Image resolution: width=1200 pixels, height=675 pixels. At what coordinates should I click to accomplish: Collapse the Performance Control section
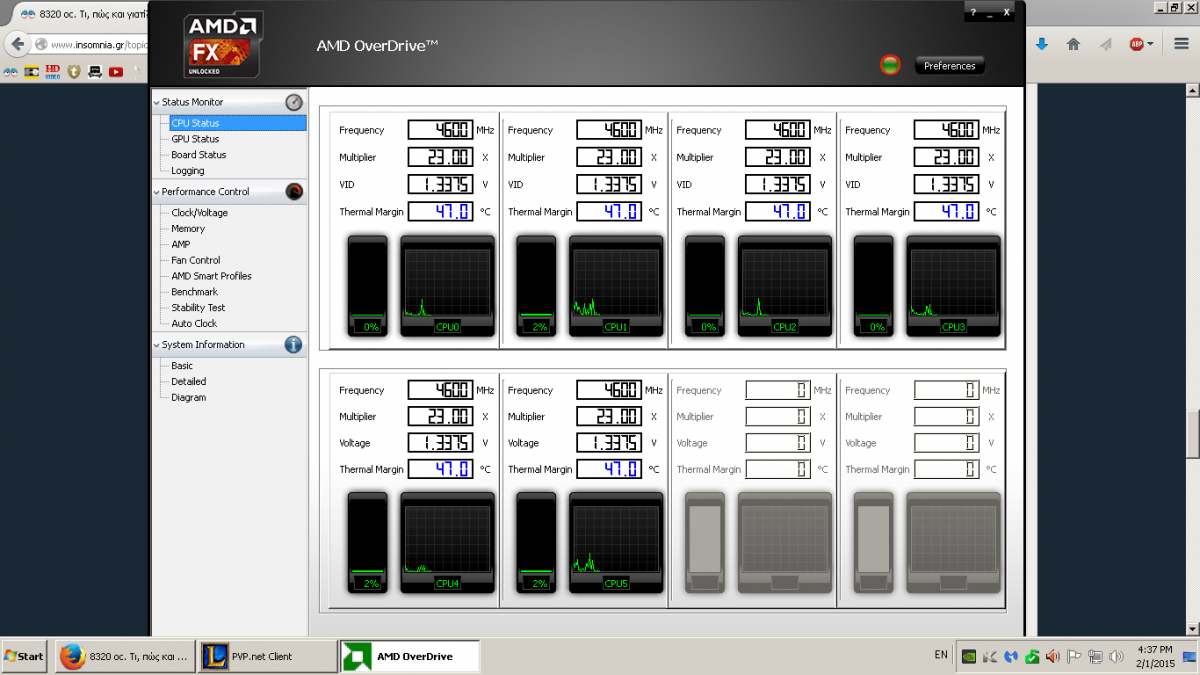[x=156, y=192]
